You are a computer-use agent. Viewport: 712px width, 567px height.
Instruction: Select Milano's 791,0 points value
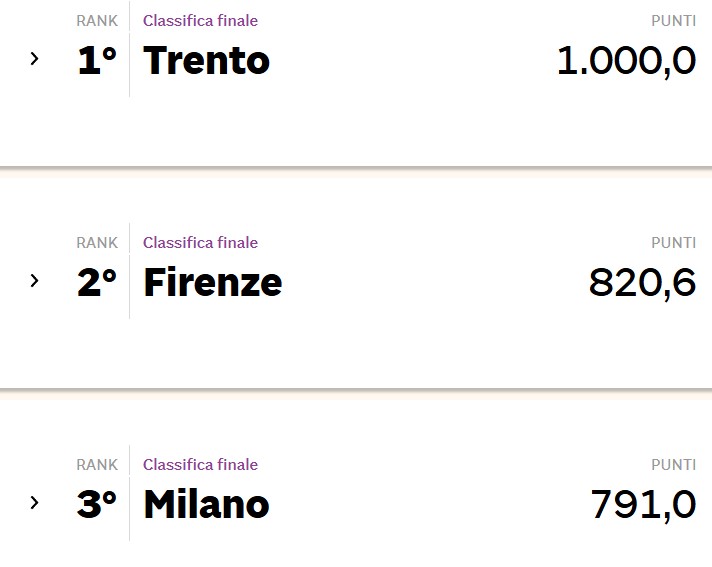[643, 504]
